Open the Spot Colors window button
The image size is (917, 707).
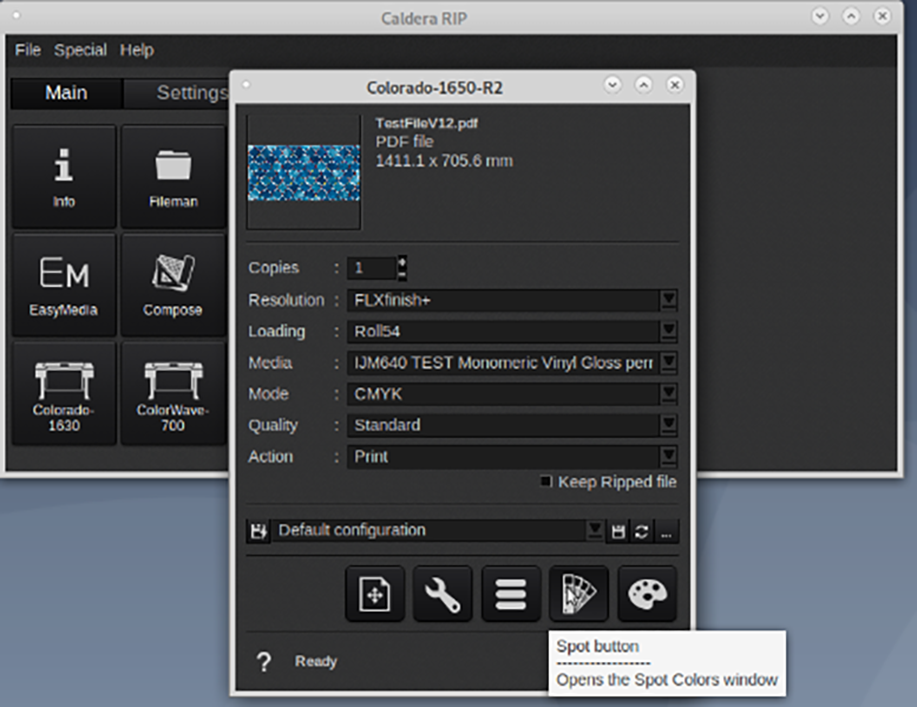[579, 595]
